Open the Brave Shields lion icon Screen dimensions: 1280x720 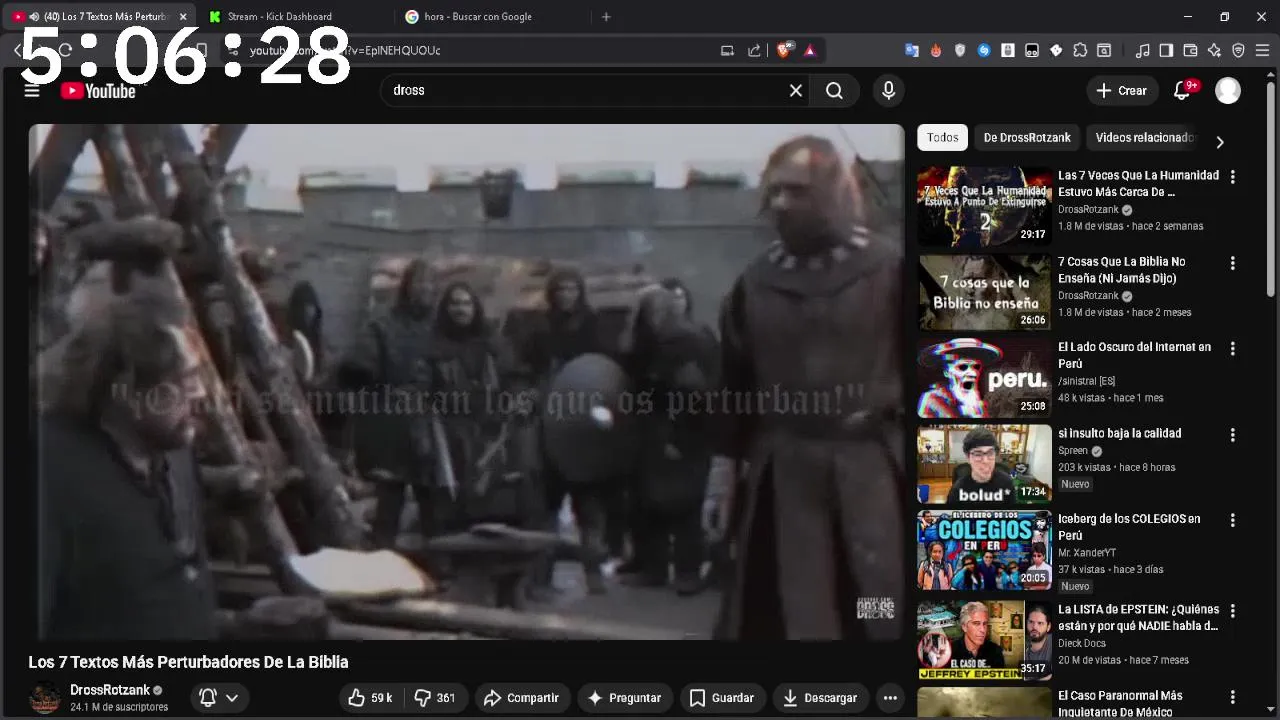pyautogui.click(x=785, y=50)
